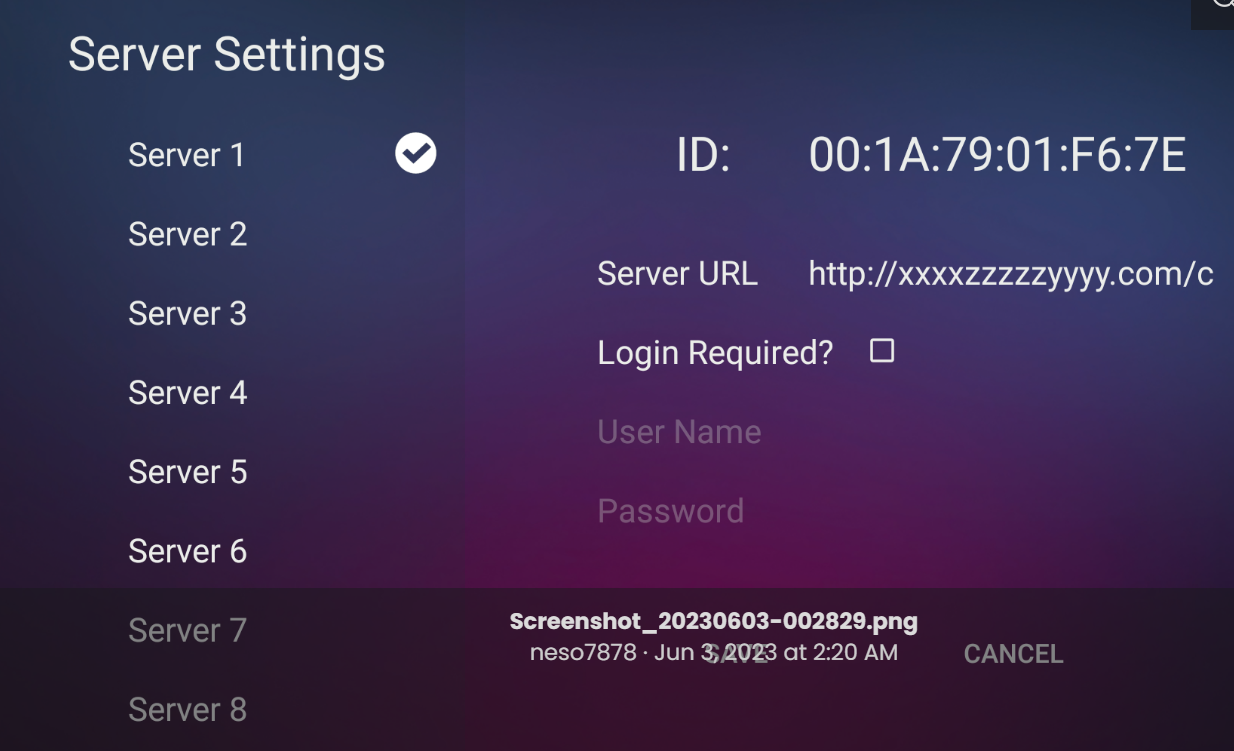
Task: Choose Server 3 in the server list
Action: point(187,313)
